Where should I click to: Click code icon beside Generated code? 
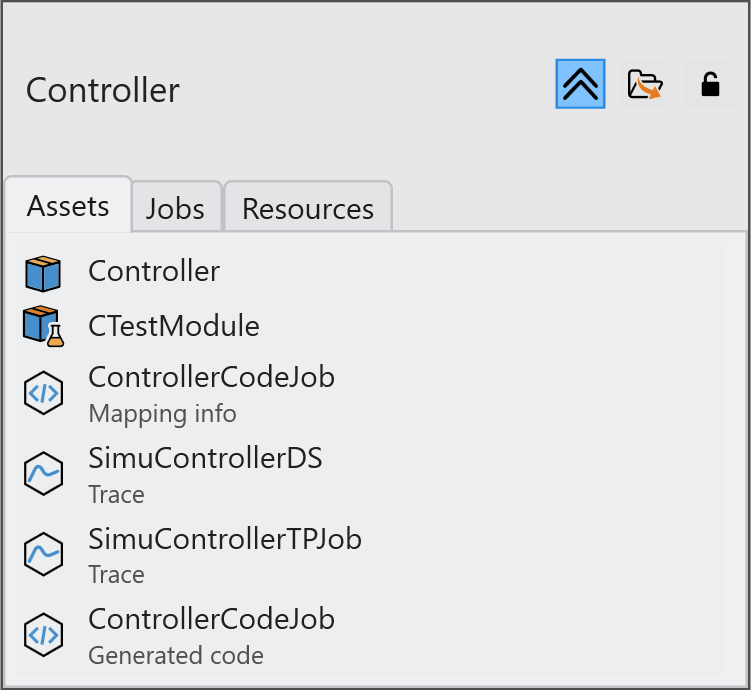point(43,635)
